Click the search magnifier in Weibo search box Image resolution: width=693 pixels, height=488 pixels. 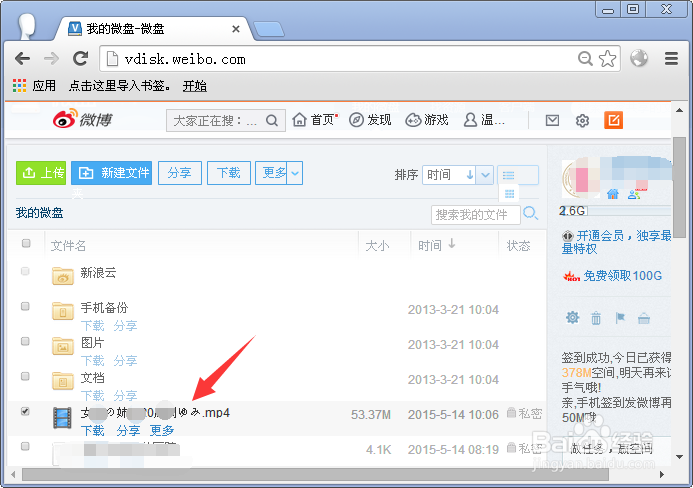pos(272,120)
